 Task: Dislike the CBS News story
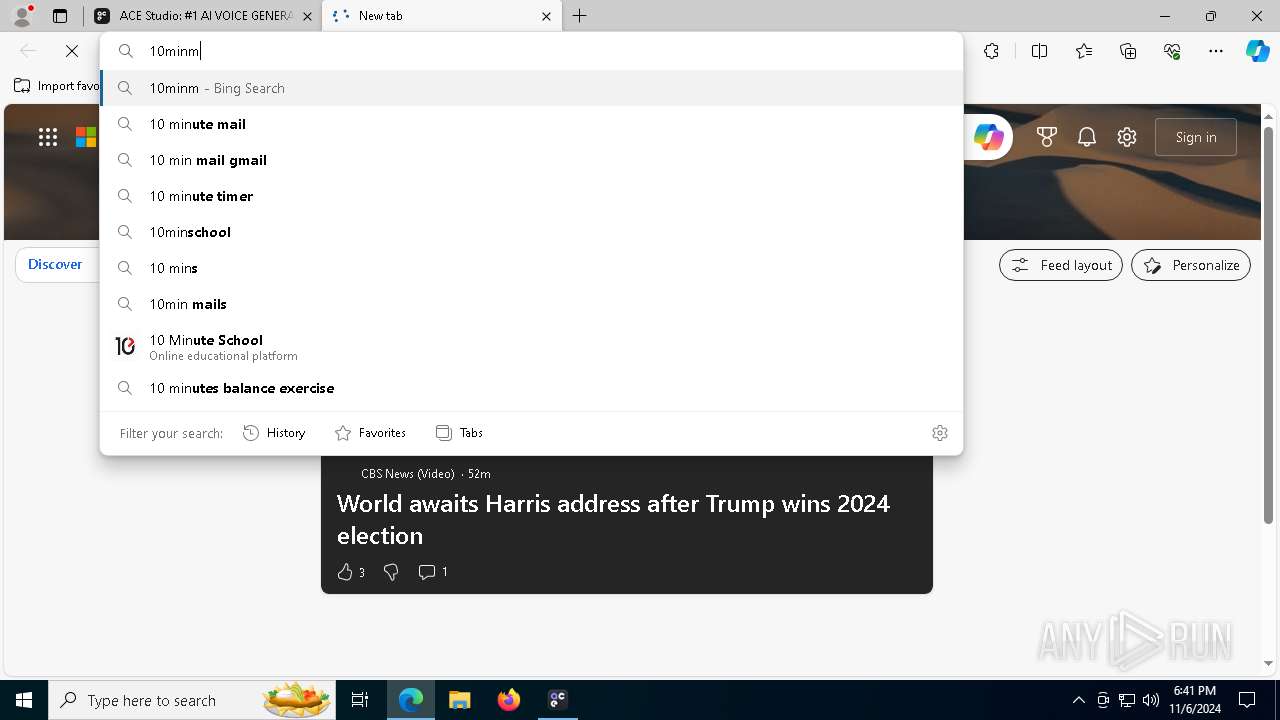pos(391,572)
